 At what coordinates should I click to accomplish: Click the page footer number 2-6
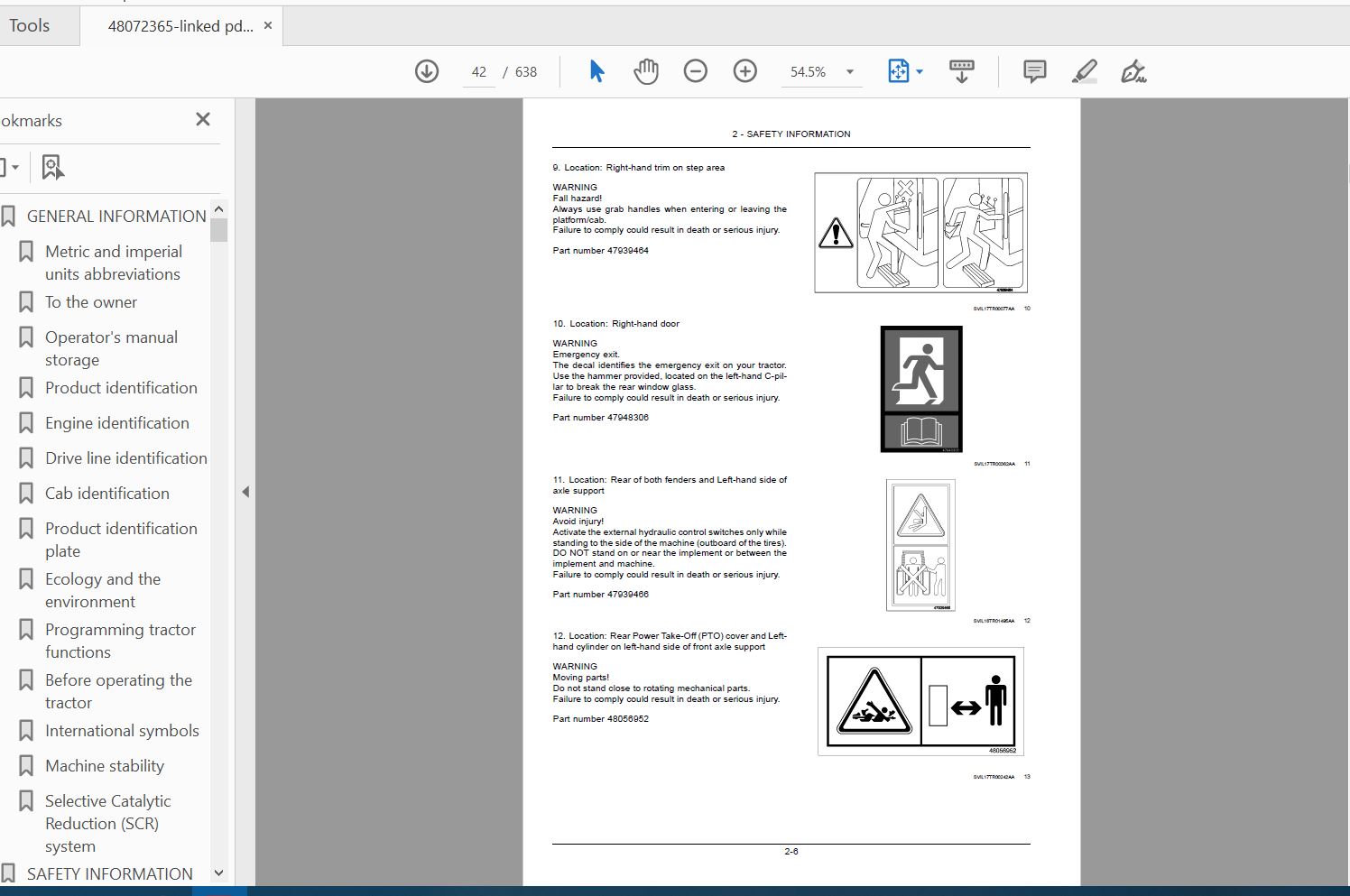point(791,851)
